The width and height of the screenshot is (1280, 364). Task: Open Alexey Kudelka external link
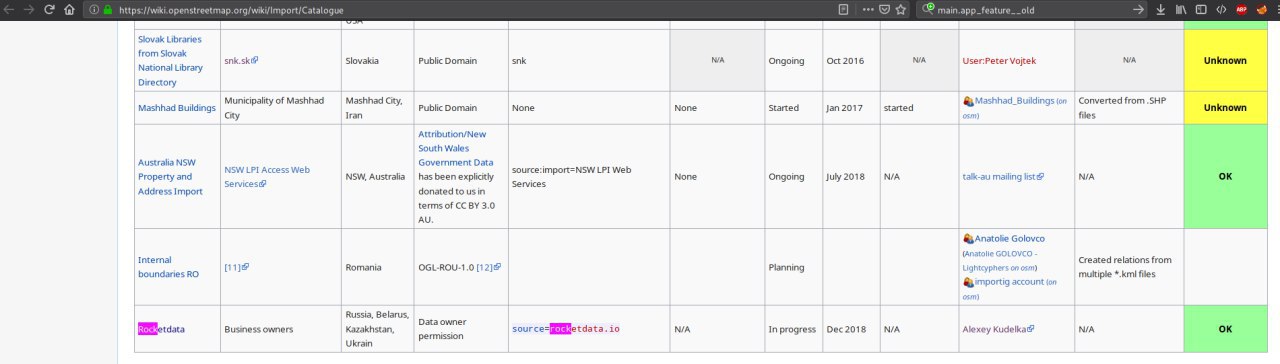[x=998, y=329]
